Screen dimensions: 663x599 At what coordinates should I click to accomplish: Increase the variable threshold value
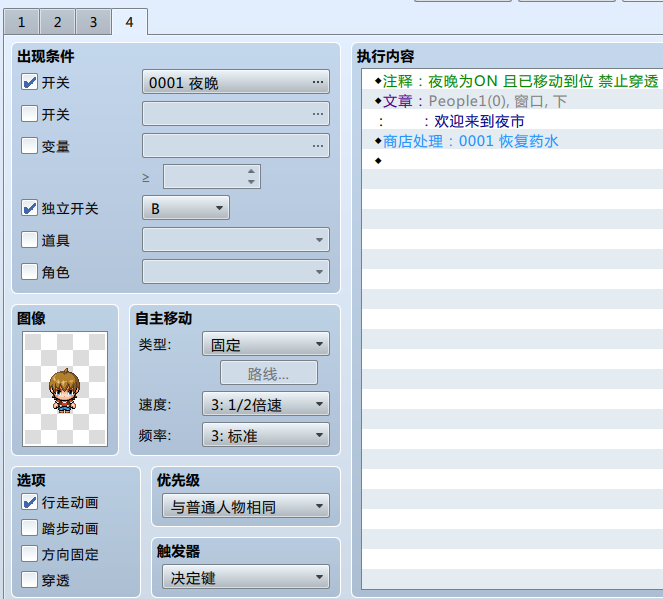coord(251,171)
